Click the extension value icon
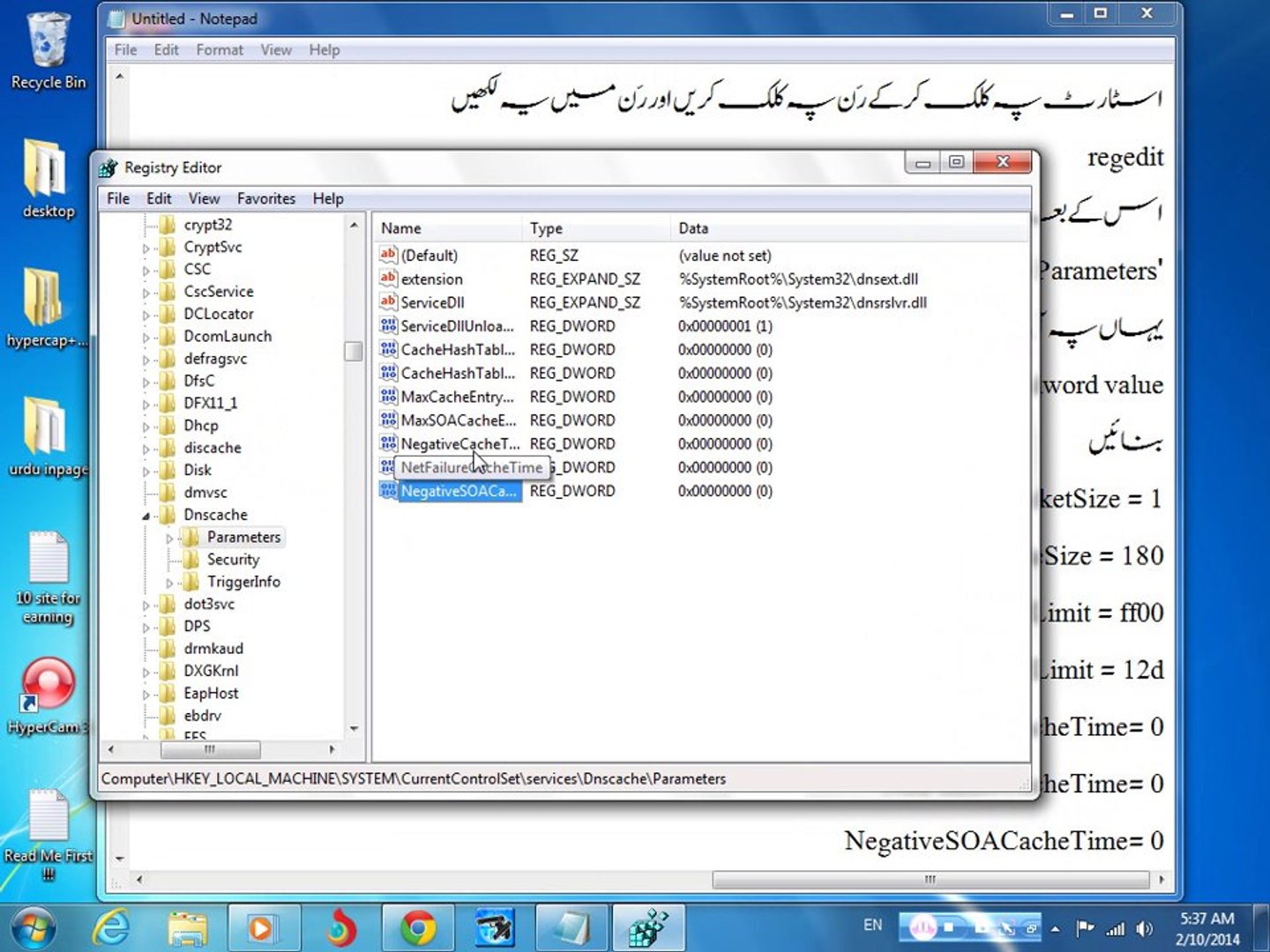 (388, 278)
